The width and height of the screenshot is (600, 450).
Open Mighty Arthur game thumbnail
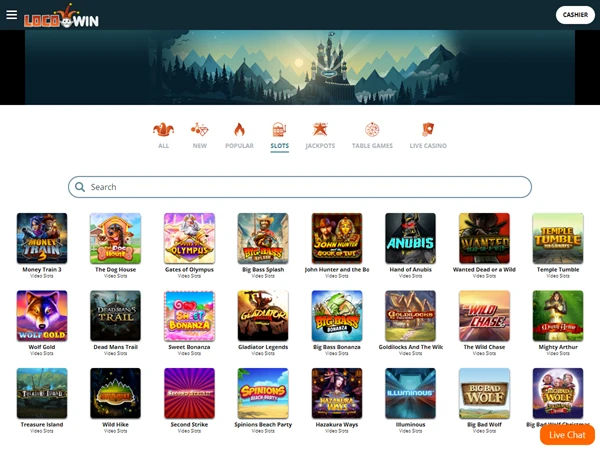coord(558,316)
